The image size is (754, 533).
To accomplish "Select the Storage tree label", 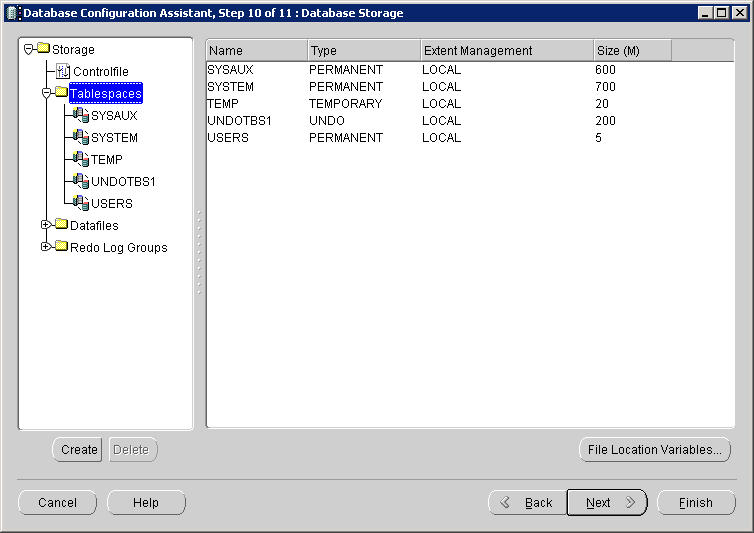I will click(73, 50).
